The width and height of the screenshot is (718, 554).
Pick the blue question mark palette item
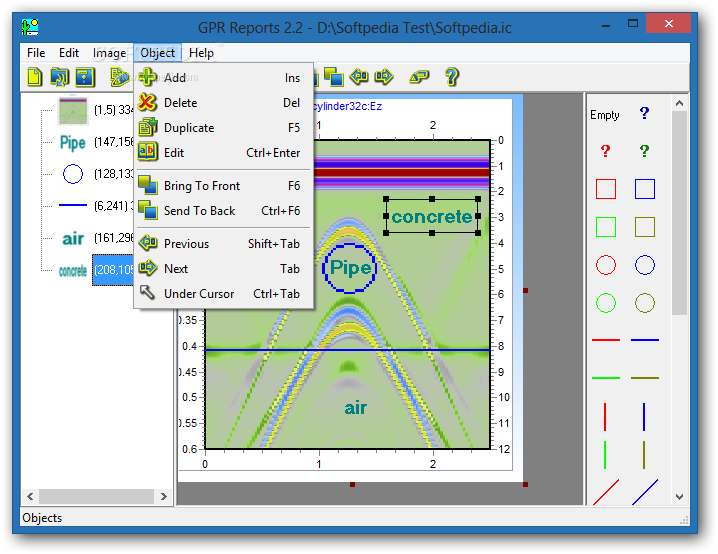(644, 113)
